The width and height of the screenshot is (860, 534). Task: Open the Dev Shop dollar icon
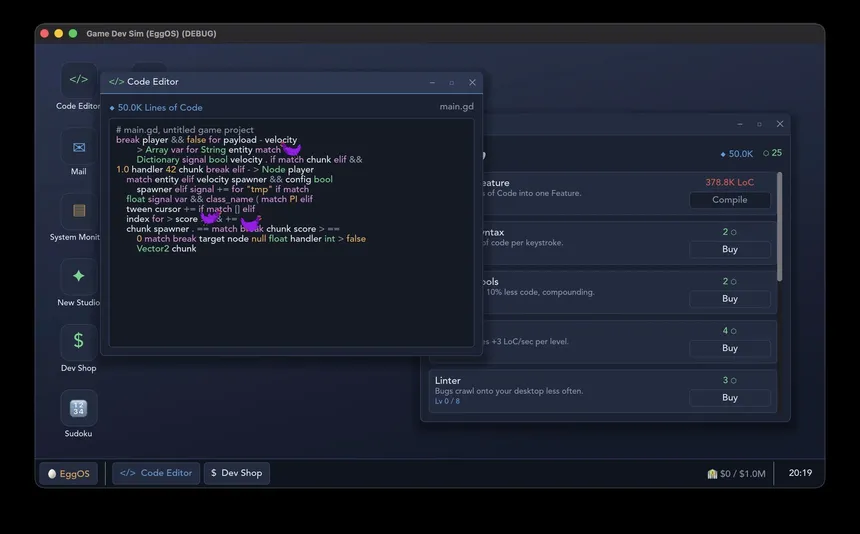(x=79, y=342)
